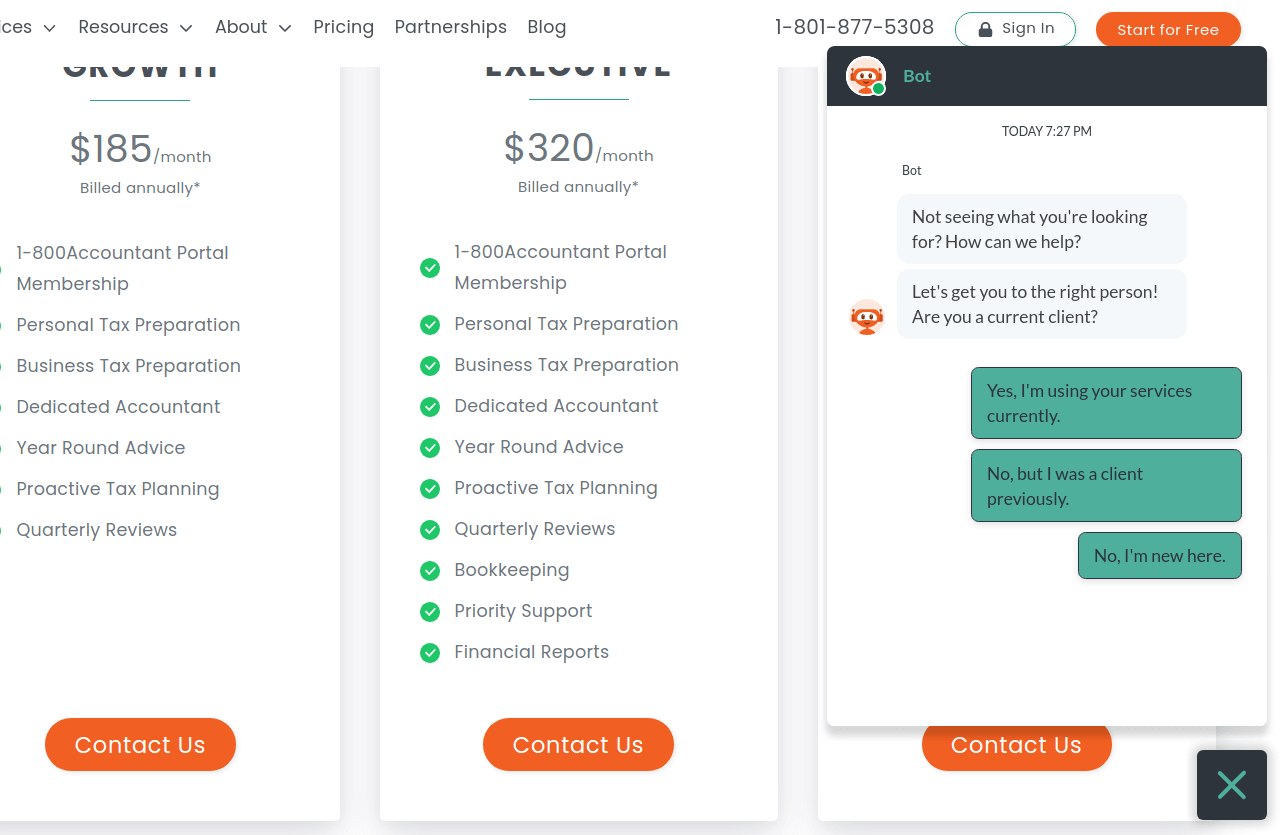Click green checkmark beside Priority Support

click(430, 612)
